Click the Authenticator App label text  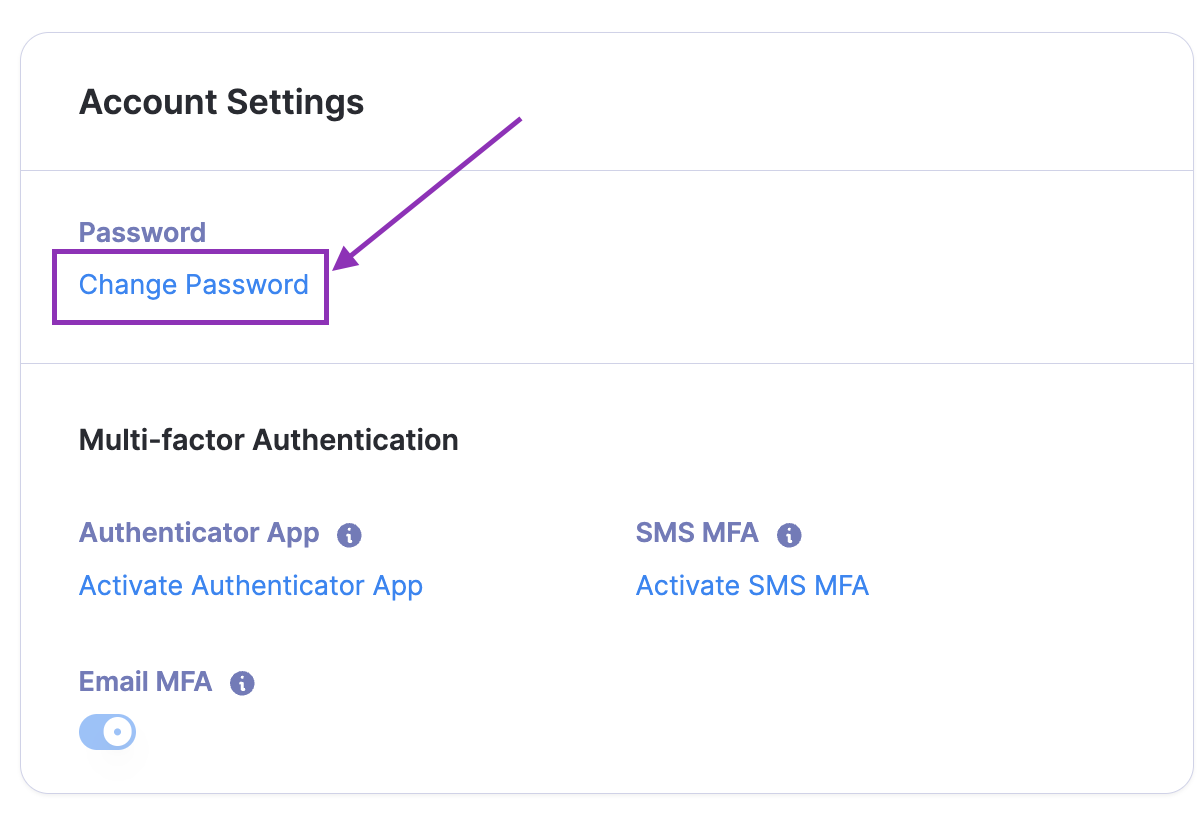(199, 533)
